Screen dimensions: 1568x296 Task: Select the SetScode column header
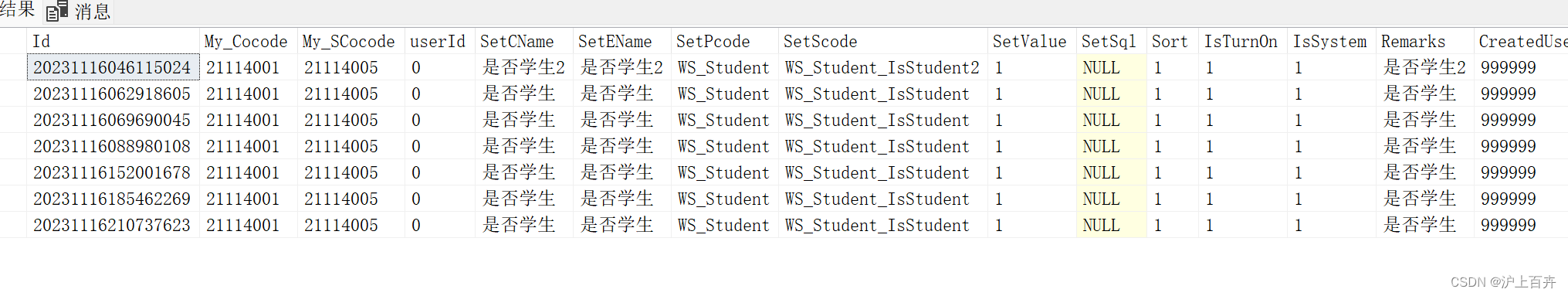(x=882, y=42)
